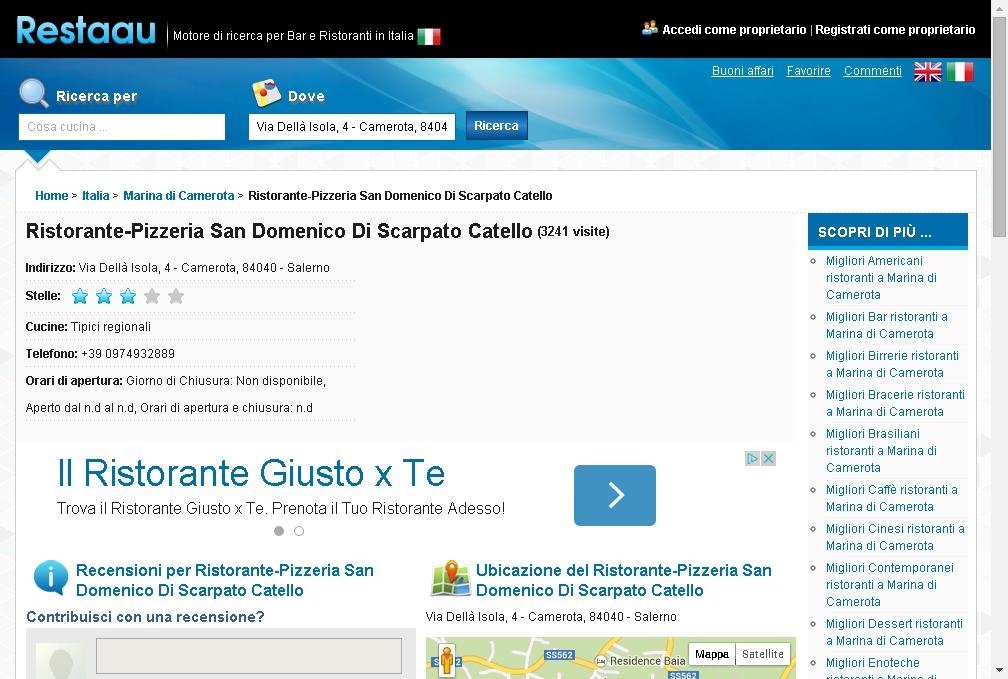Rate five stars in Stelle
Screen dimensions: 1008x679
coord(176,296)
